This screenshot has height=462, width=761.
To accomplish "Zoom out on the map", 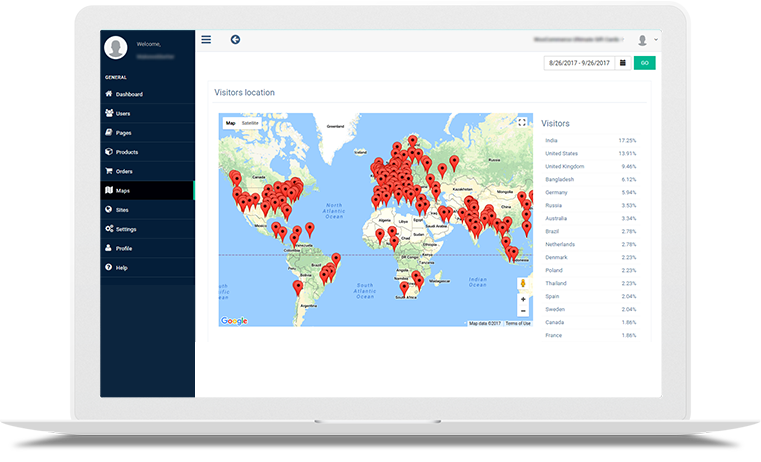I will [522, 312].
